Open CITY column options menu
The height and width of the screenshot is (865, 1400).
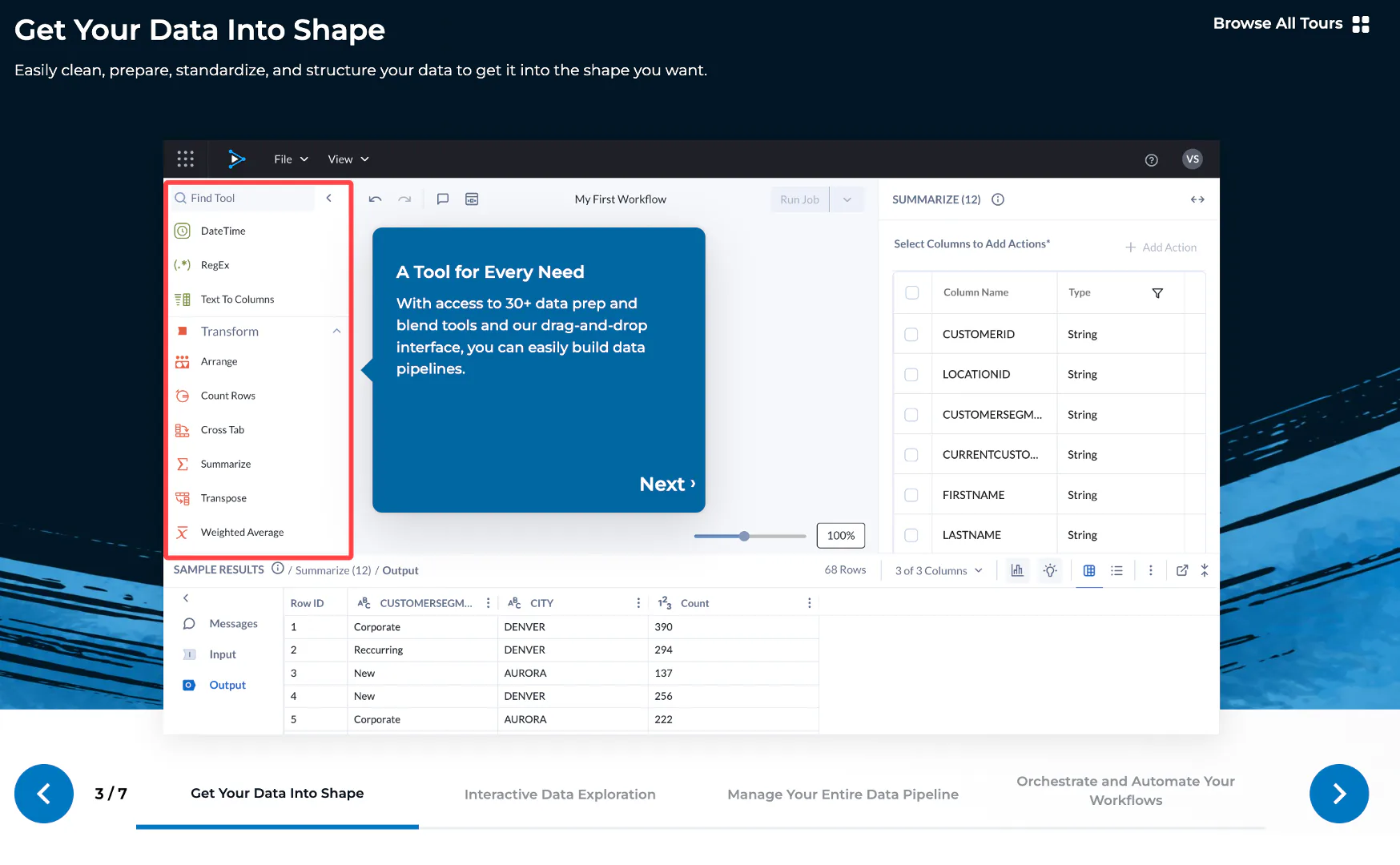[638, 603]
